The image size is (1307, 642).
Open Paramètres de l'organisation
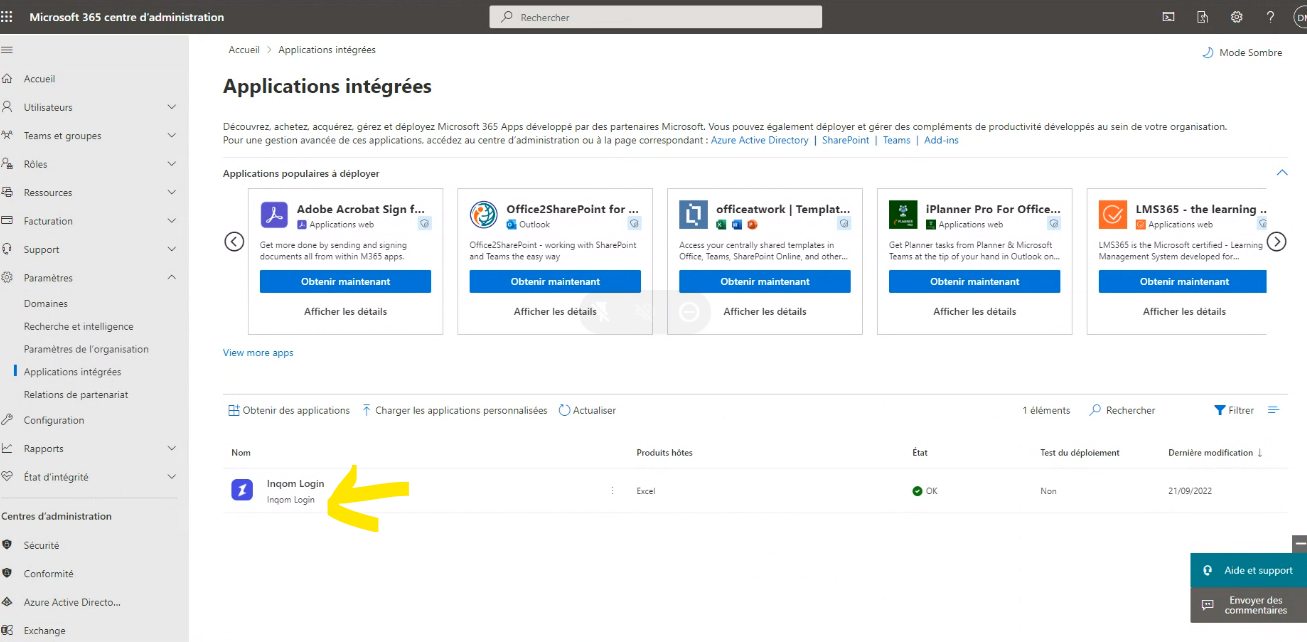click(86, 350)
